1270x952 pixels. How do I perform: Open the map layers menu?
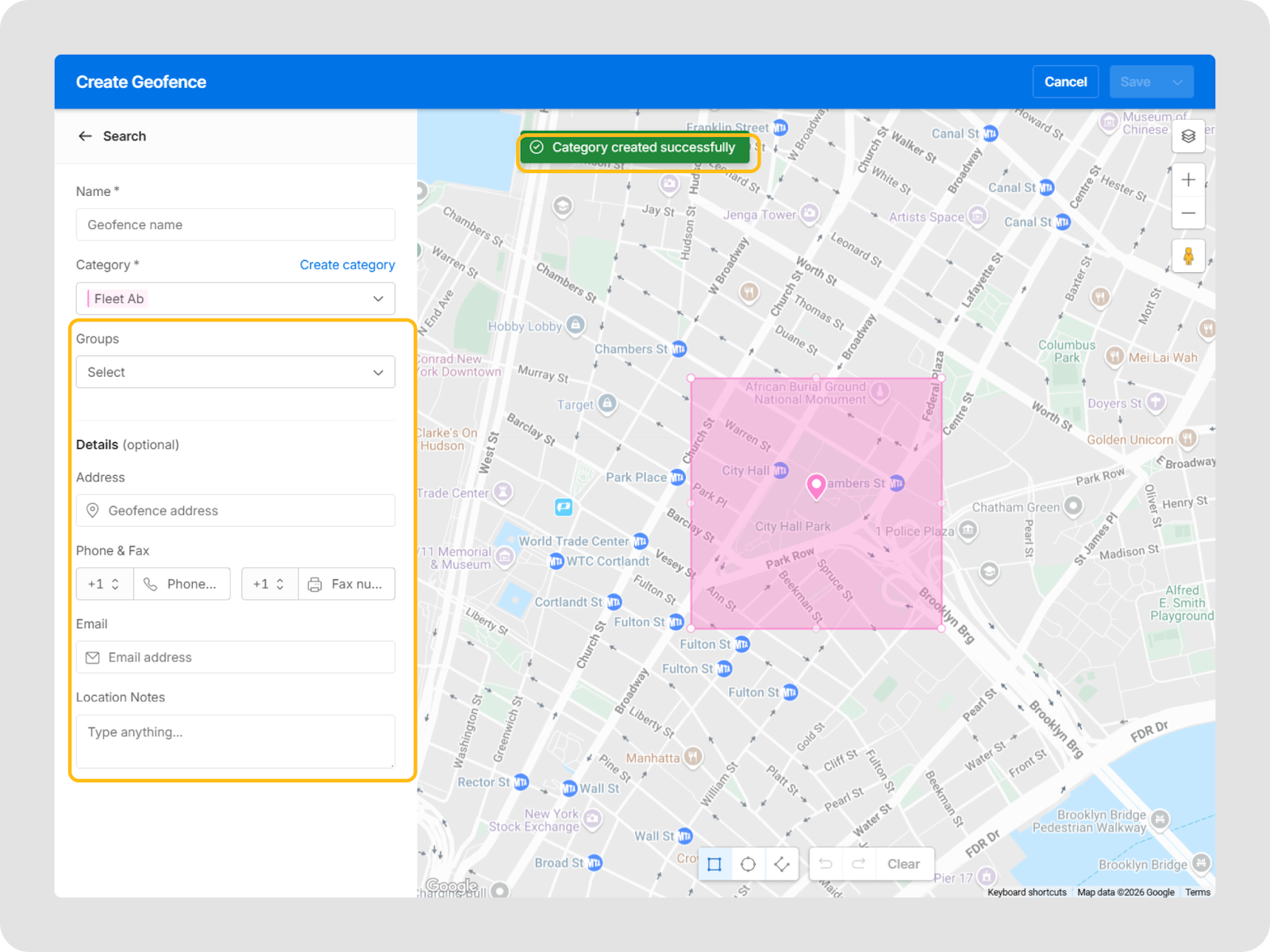coord(1188,136)
